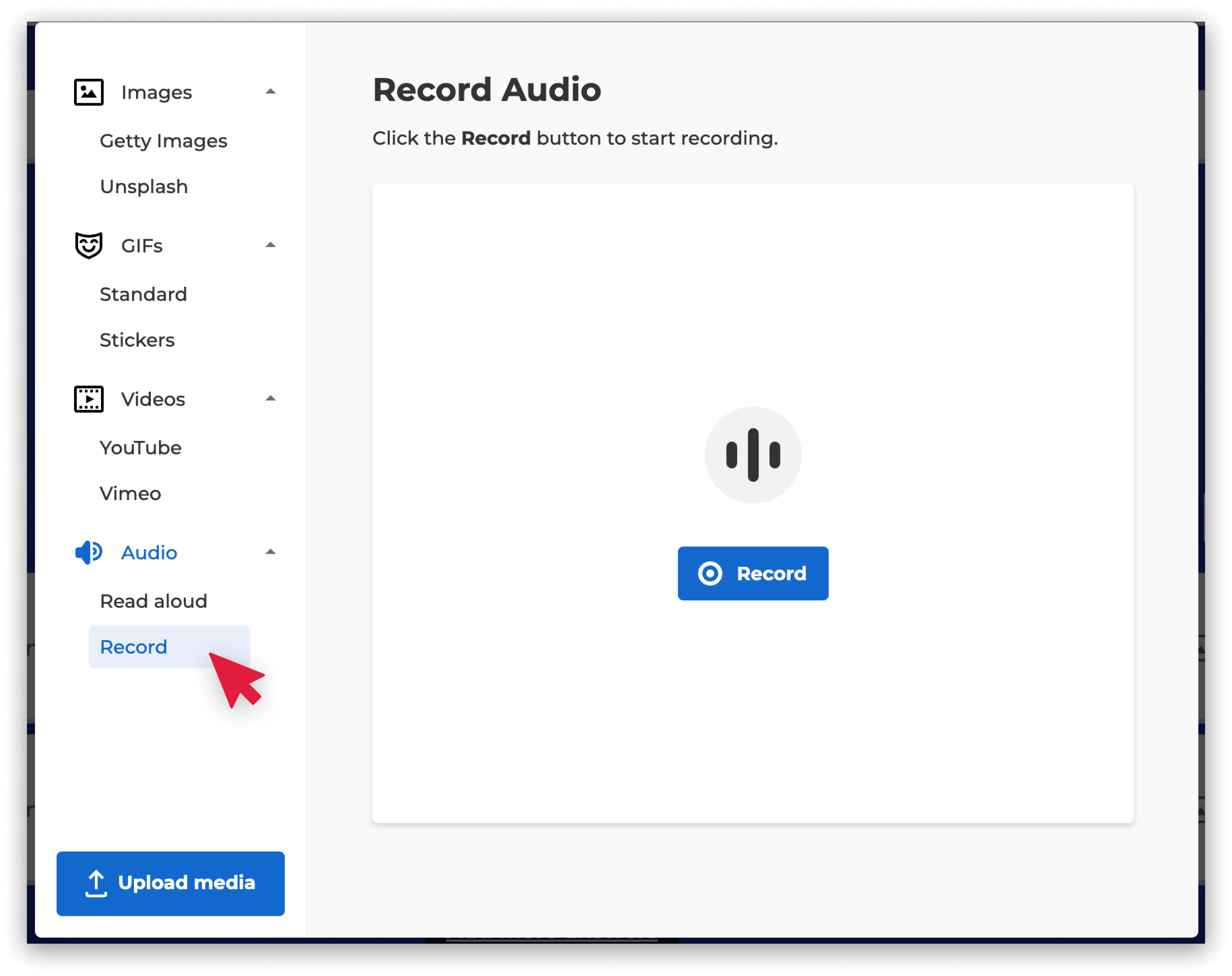1232x976 pixels.
Task: Open Read aloud audio option
Action: (x=153, y=601)
